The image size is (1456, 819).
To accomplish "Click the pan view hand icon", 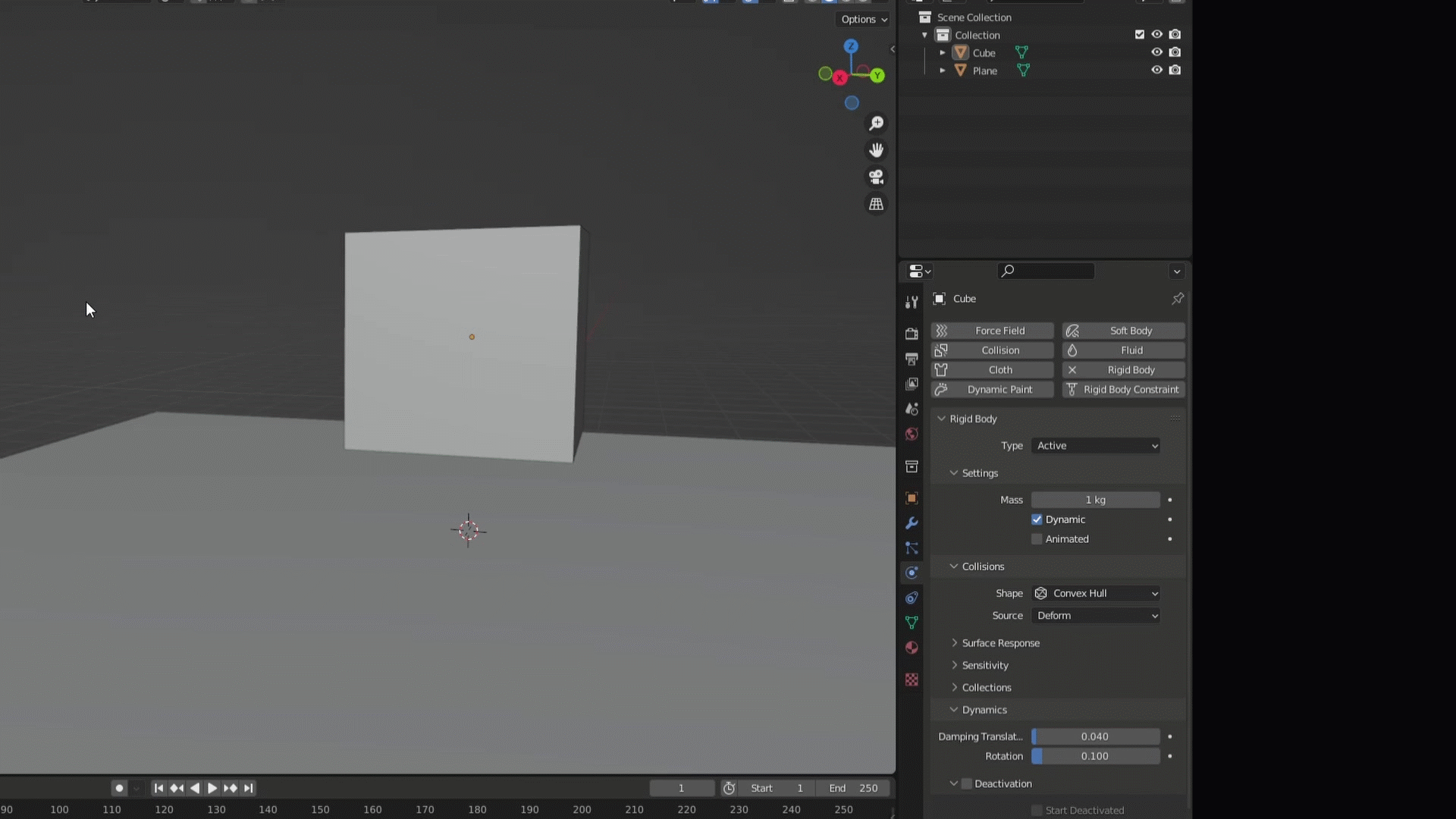I will pos(876,150).
